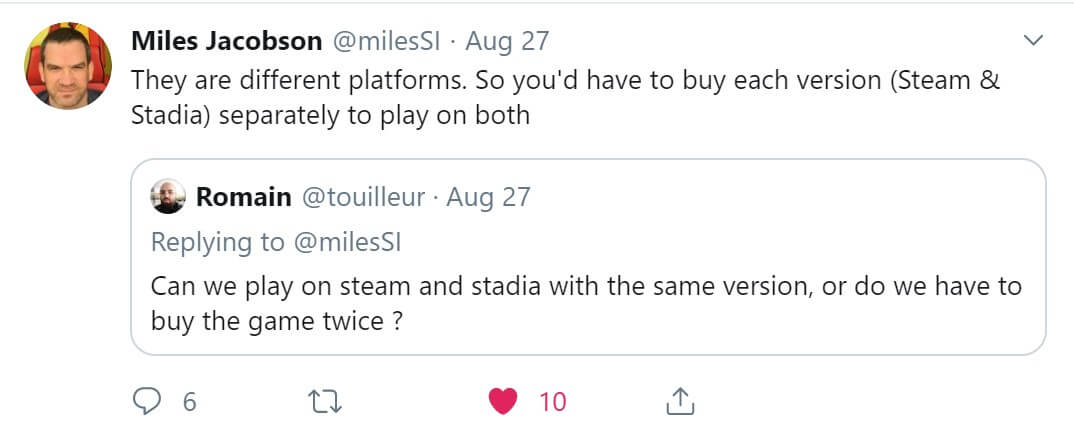Click the Aug 27 date beside @touilleur

click(488, 197)
